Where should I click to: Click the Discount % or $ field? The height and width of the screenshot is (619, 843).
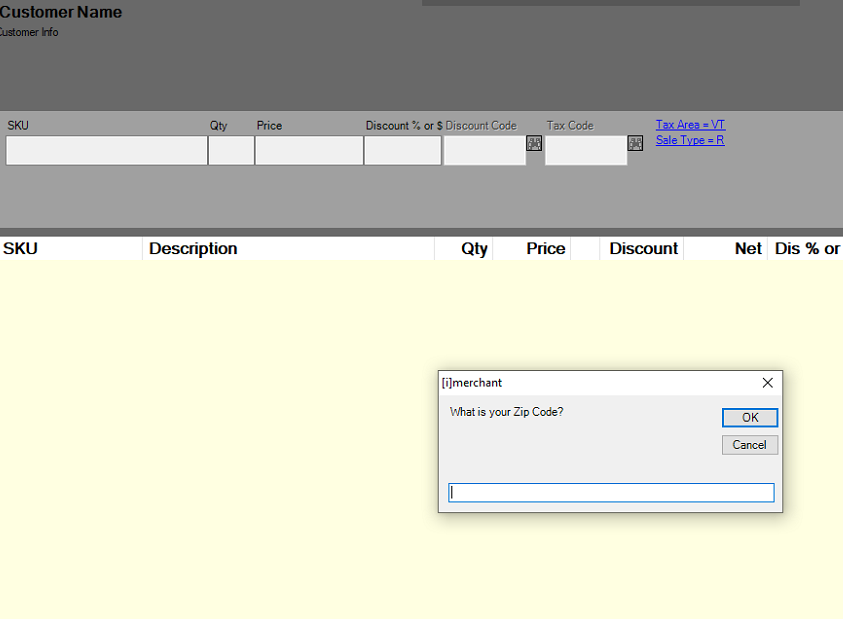403,150
